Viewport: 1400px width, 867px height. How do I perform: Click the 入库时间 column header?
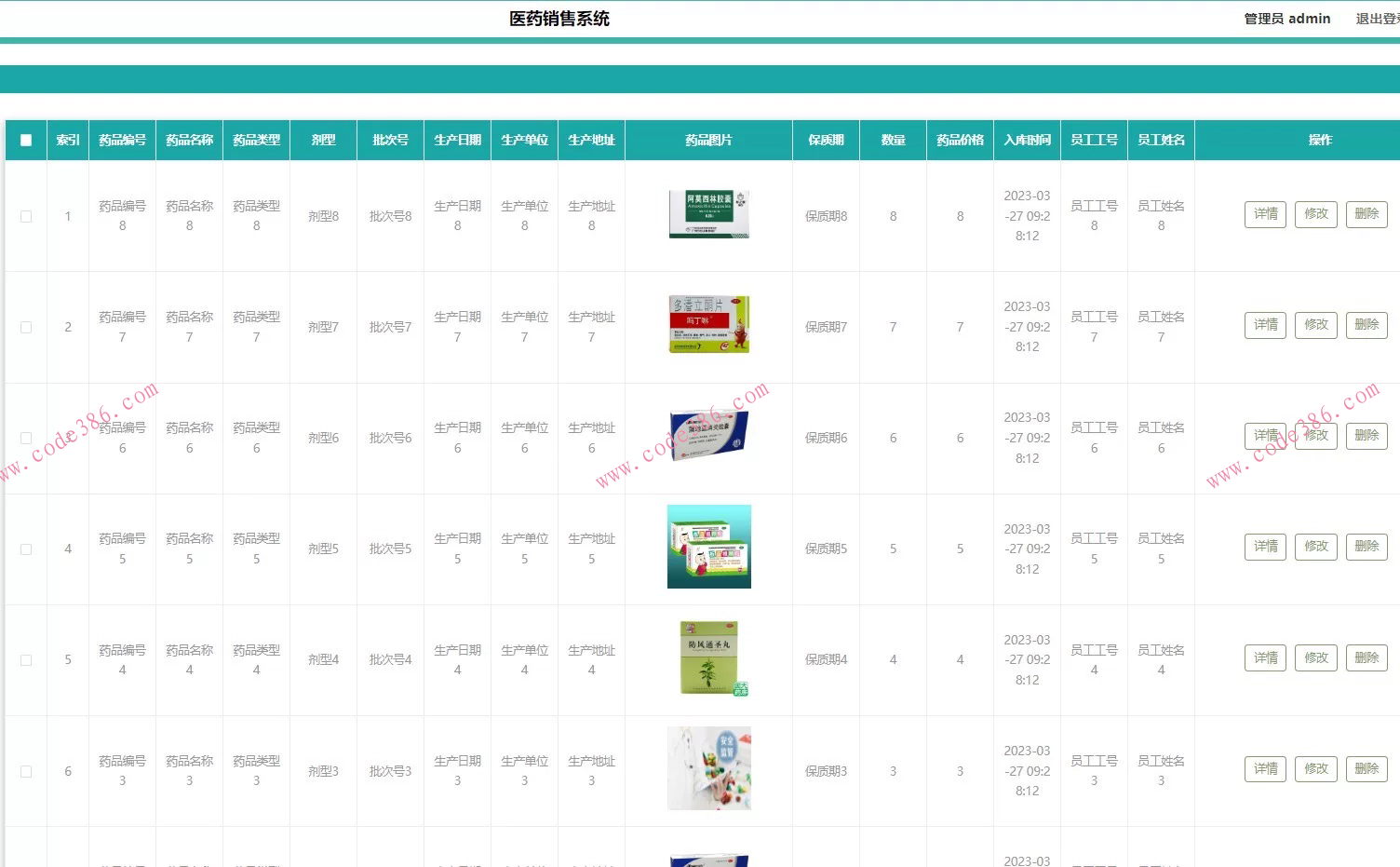1027,139
